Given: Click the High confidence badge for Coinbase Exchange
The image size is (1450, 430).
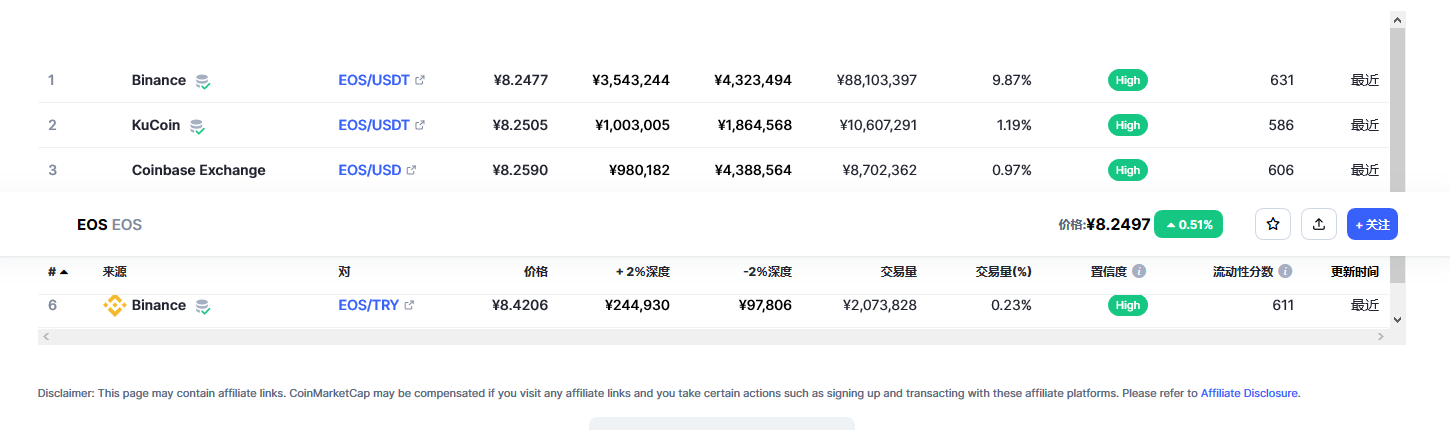Looking at the screenshot, I should (1128, 170).
